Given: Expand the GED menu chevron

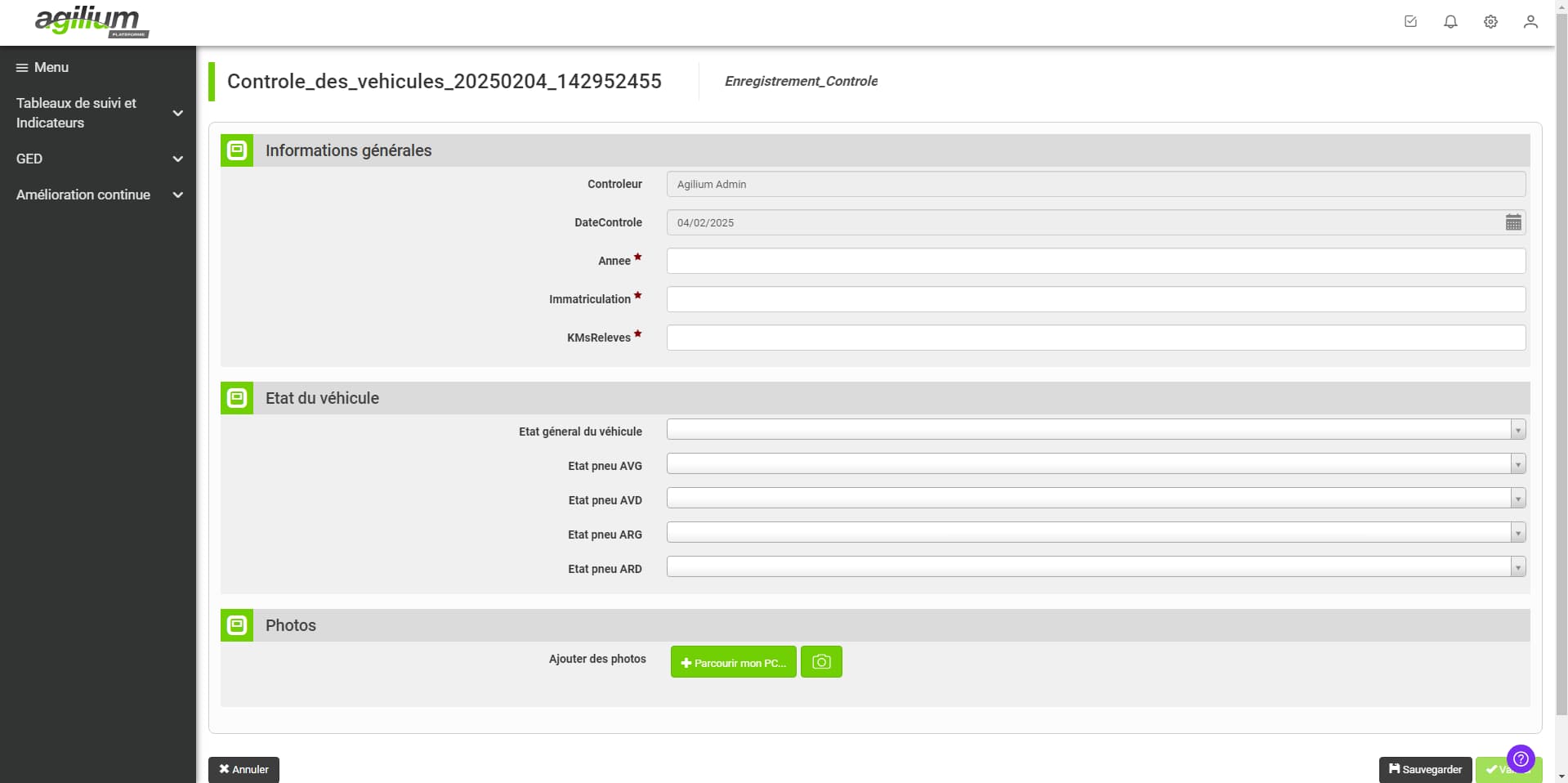Looking at the screenshot, I should 177,159.
